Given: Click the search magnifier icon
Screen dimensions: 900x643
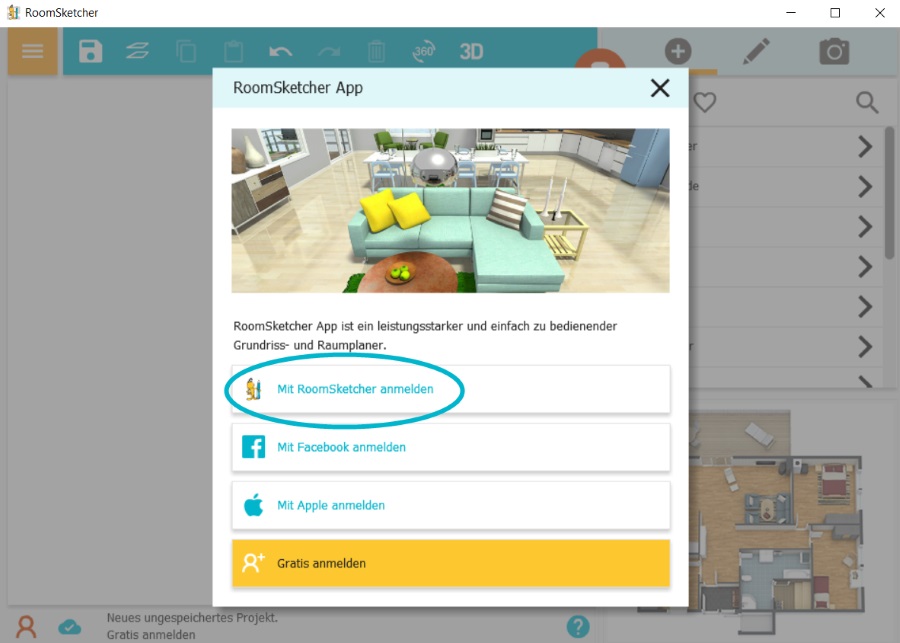Looking at the screenshot, I should [x=867, y=103].
